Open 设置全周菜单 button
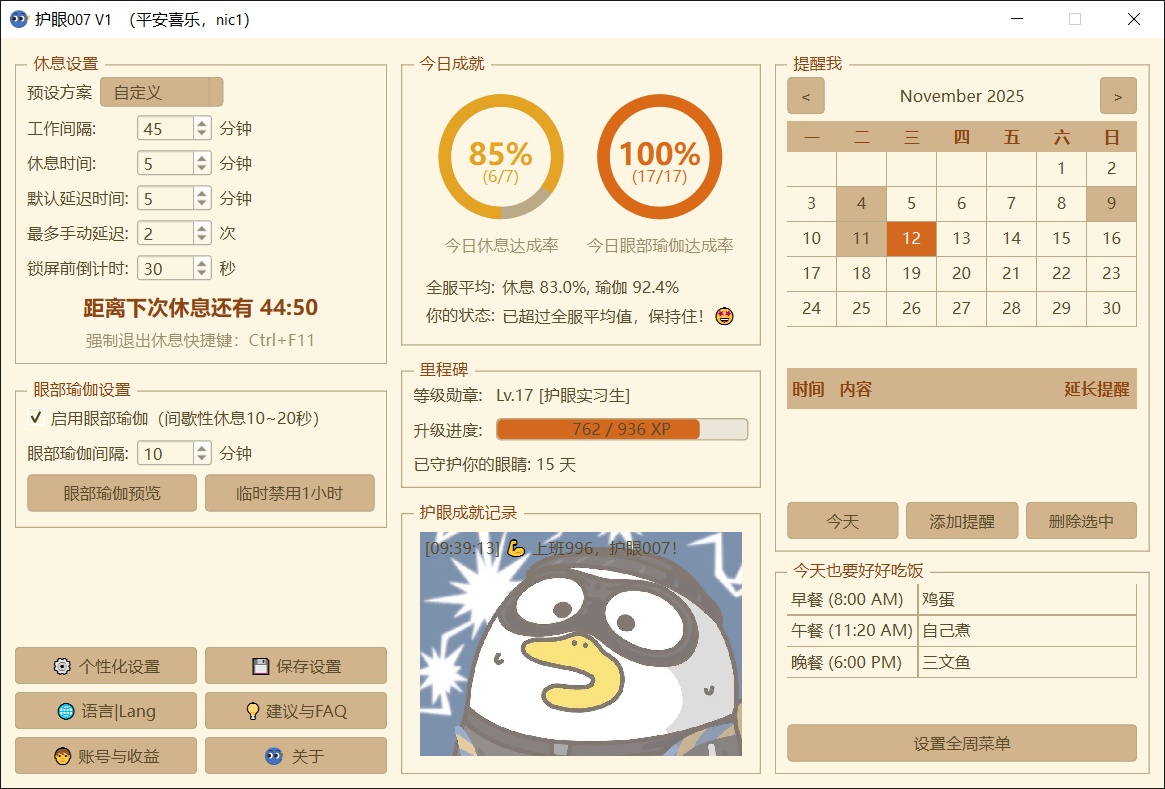 click(x=961, y=744)
